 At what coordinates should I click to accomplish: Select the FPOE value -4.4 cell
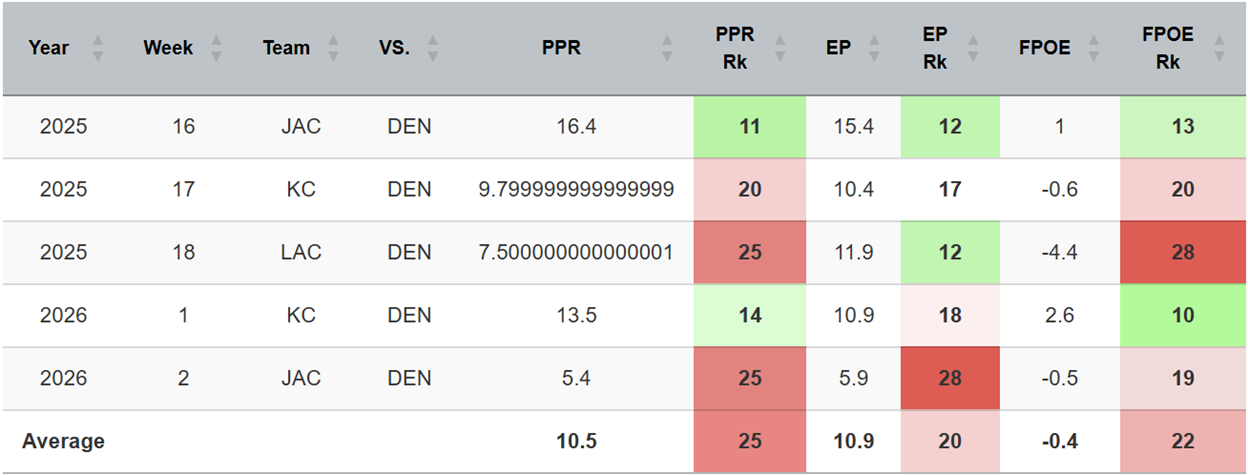(1062, 252)
